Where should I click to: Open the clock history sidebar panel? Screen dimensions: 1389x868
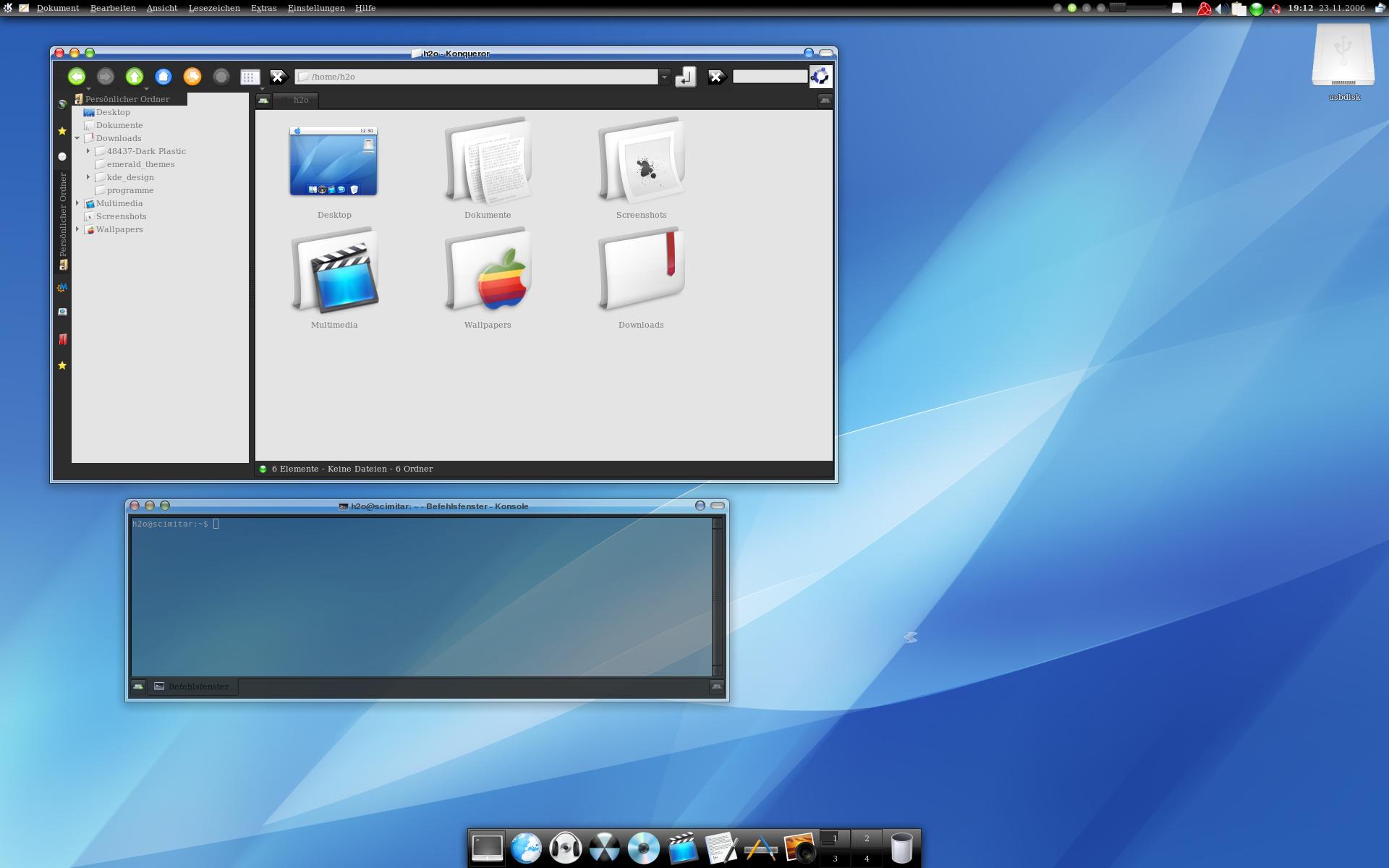click(62, 156)
